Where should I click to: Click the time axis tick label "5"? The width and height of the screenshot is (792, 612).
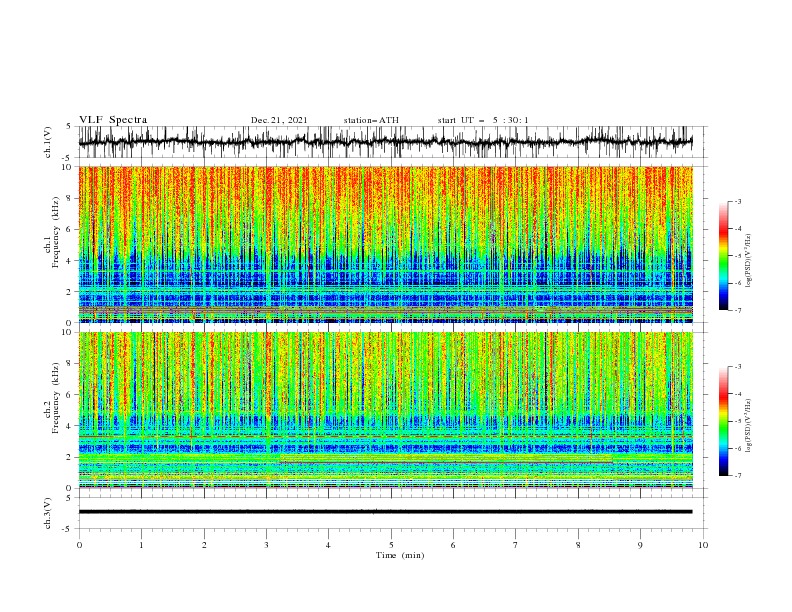click(391, 545)
